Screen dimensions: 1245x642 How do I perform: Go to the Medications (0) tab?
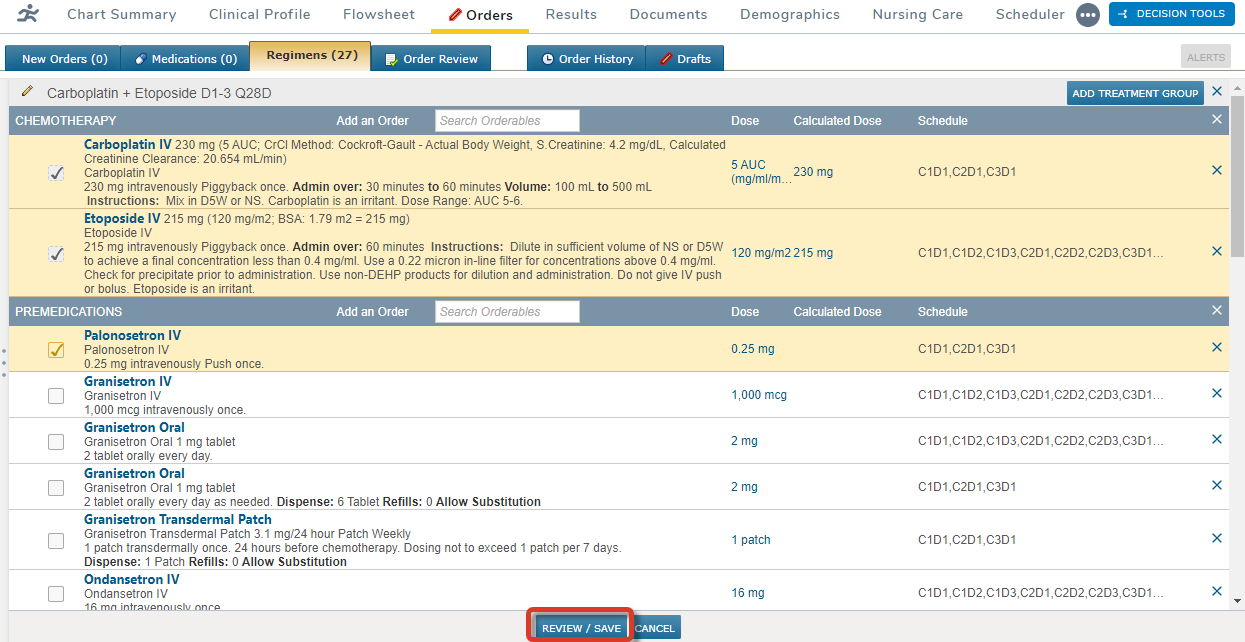click(x=185, y=59)
